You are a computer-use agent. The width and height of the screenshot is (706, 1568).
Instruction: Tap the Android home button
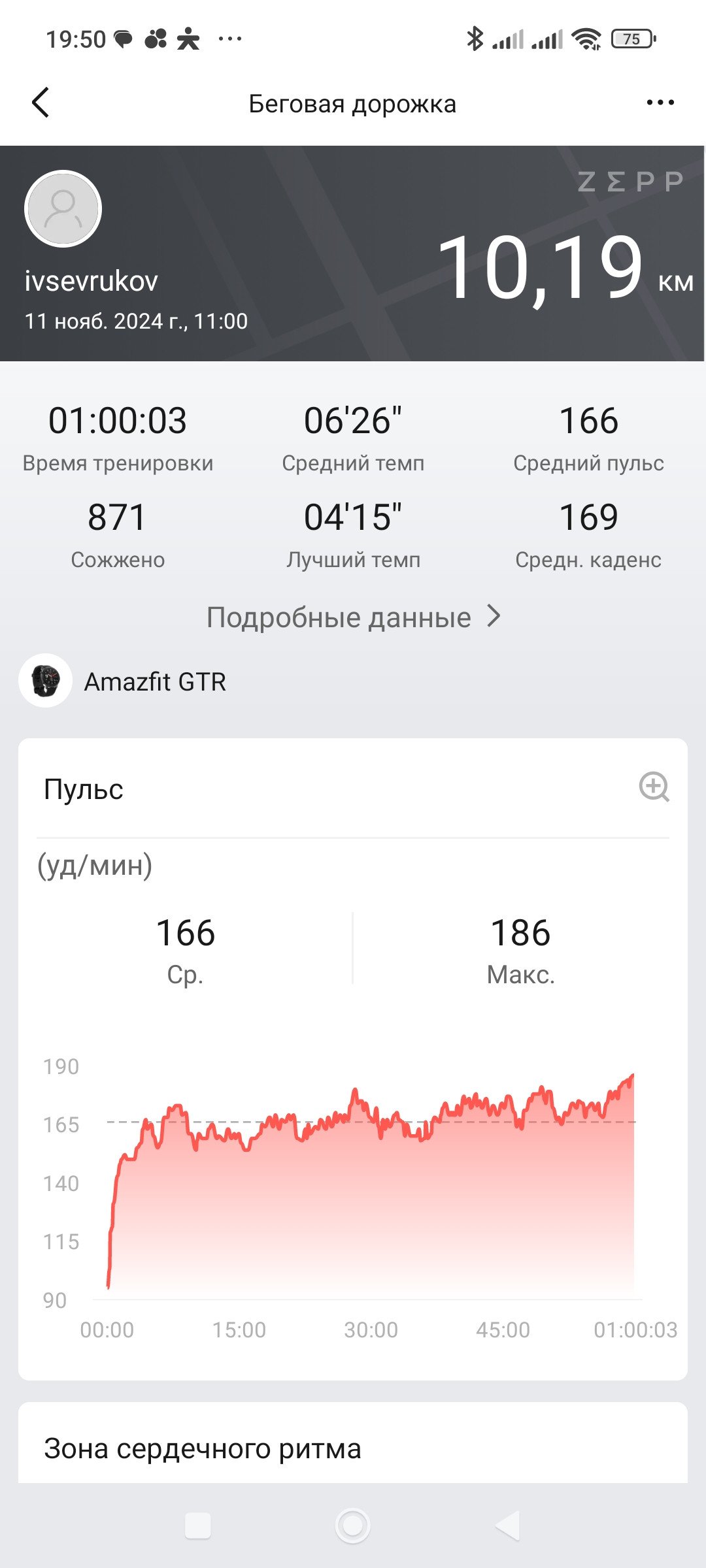[x=353, y=1526]
